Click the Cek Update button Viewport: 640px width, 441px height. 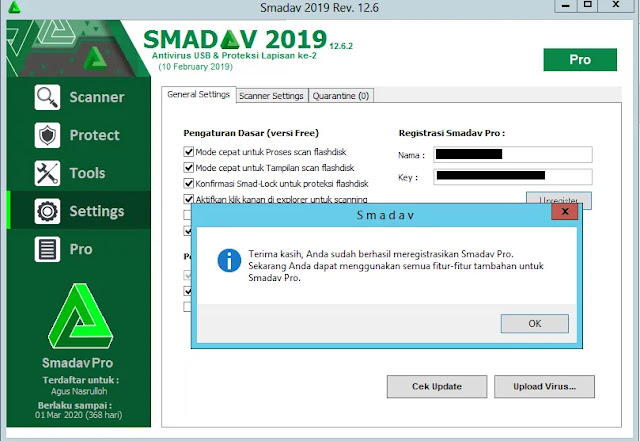pyautogui.click(x=437, y=387)
